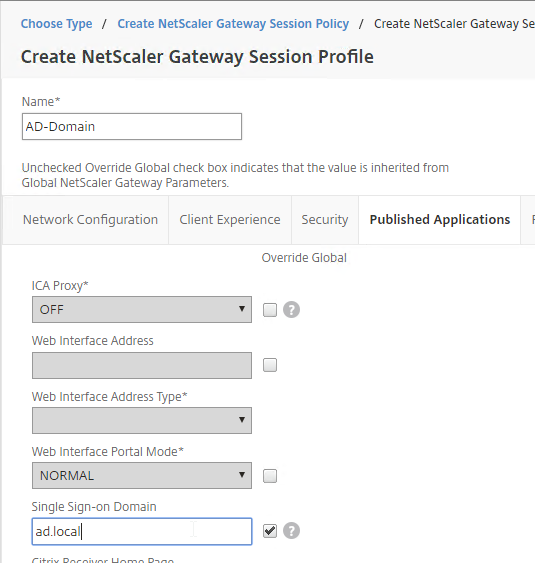Screen dimensions: 535x563
Task: Open Web Interface Portal Mode dropdown
Action: [142, 475]
